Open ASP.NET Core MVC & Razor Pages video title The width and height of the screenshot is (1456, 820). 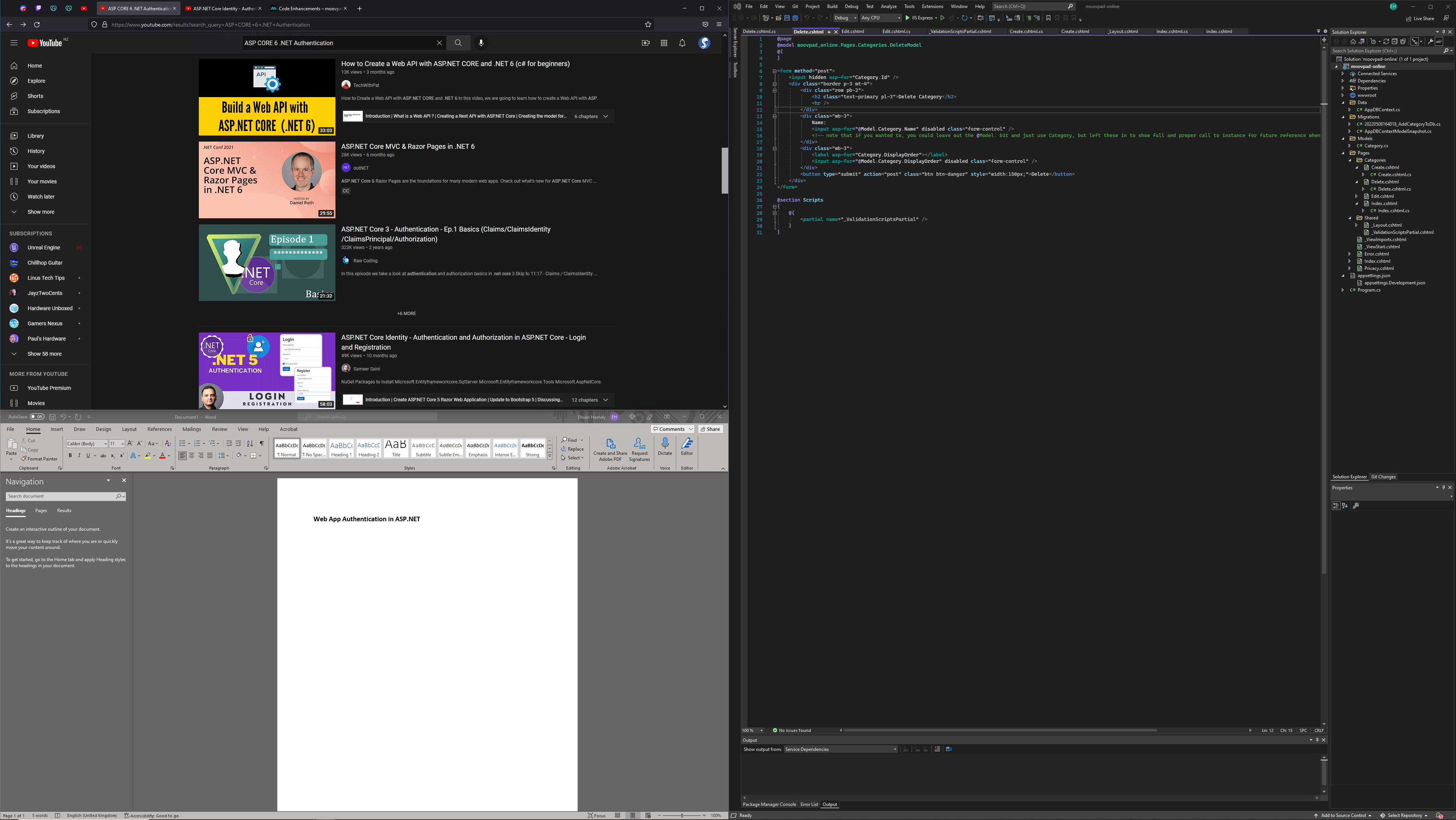[x=408, y=147]
